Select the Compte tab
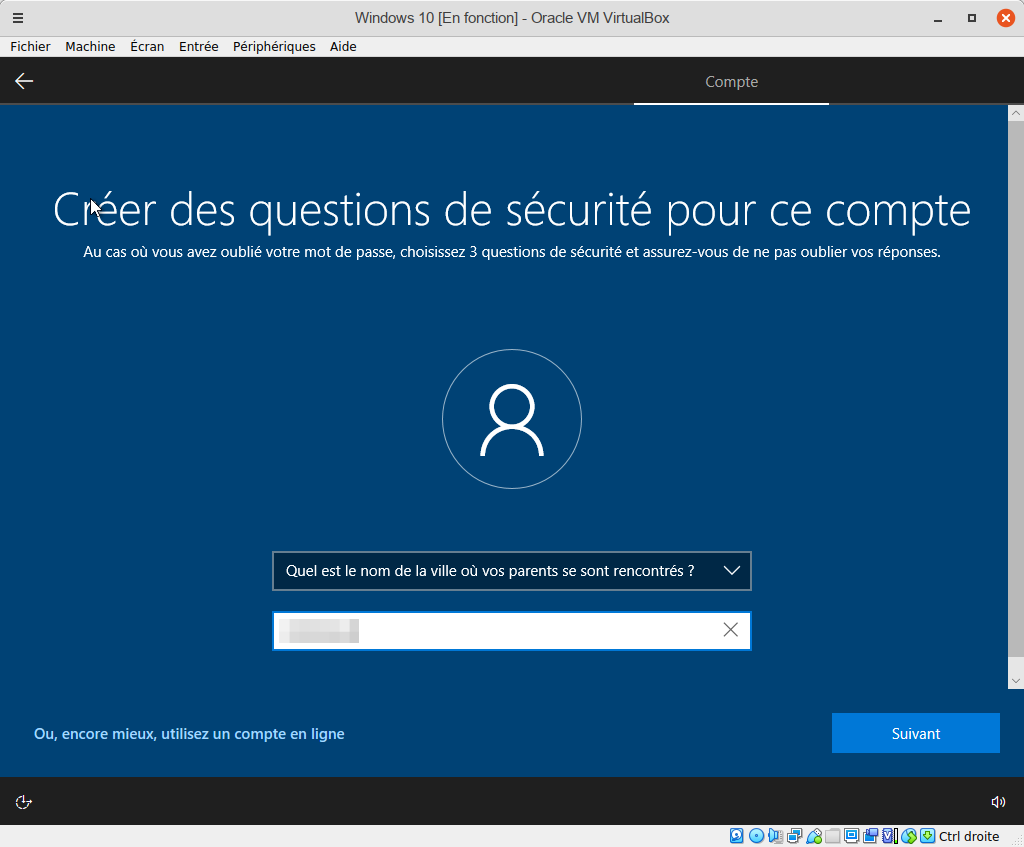Viewport: 1024px width, 847px height. 731,82
